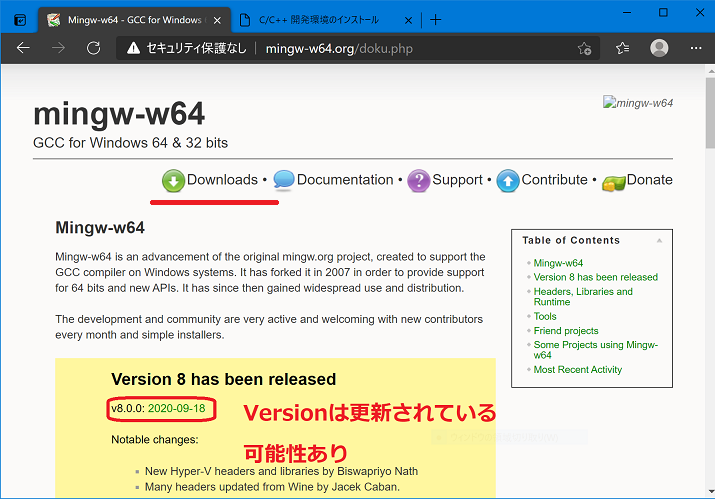Go back using the browser back arrow

(24, 48)
